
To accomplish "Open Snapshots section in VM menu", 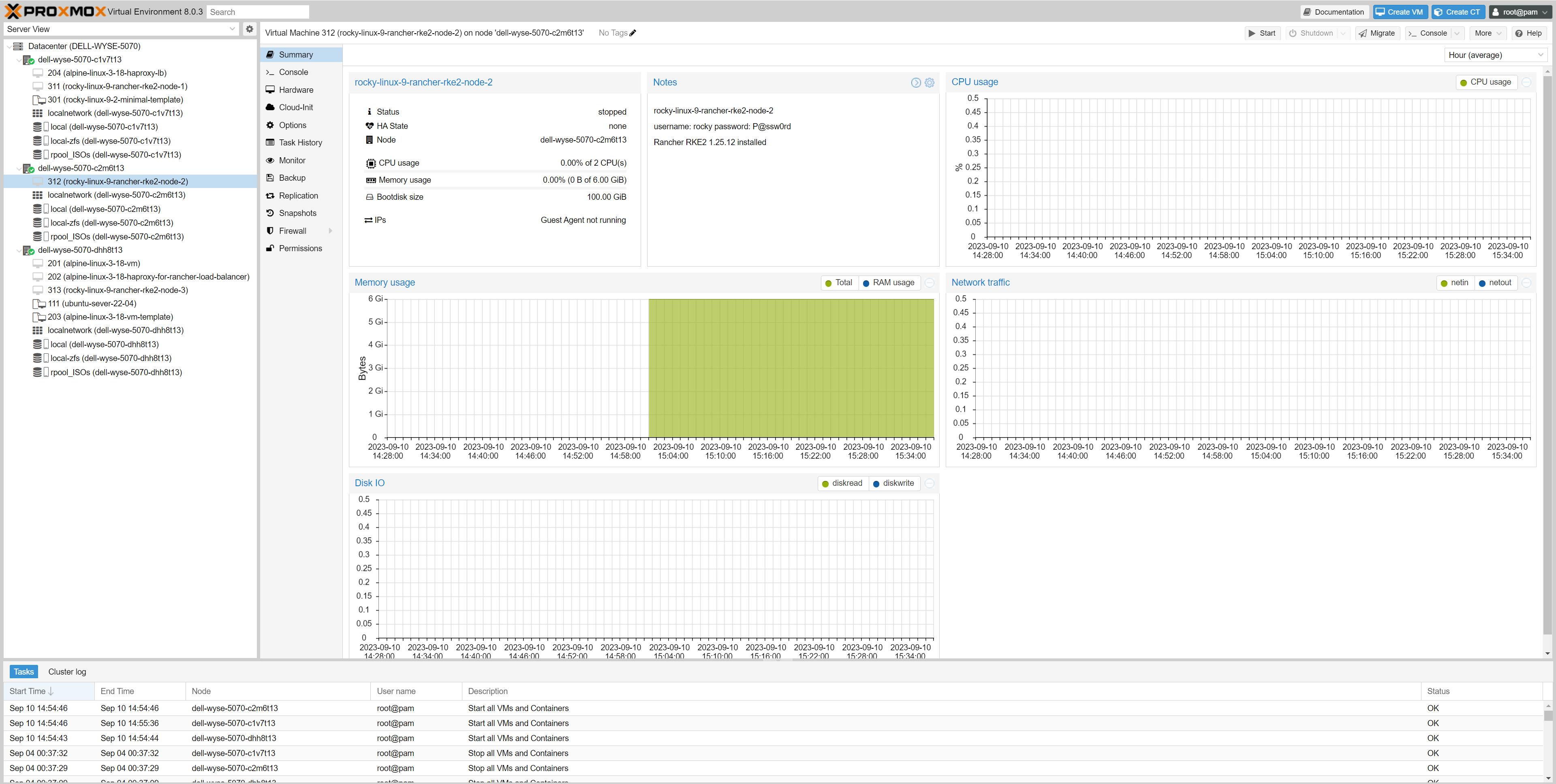I will click(297, 213).
